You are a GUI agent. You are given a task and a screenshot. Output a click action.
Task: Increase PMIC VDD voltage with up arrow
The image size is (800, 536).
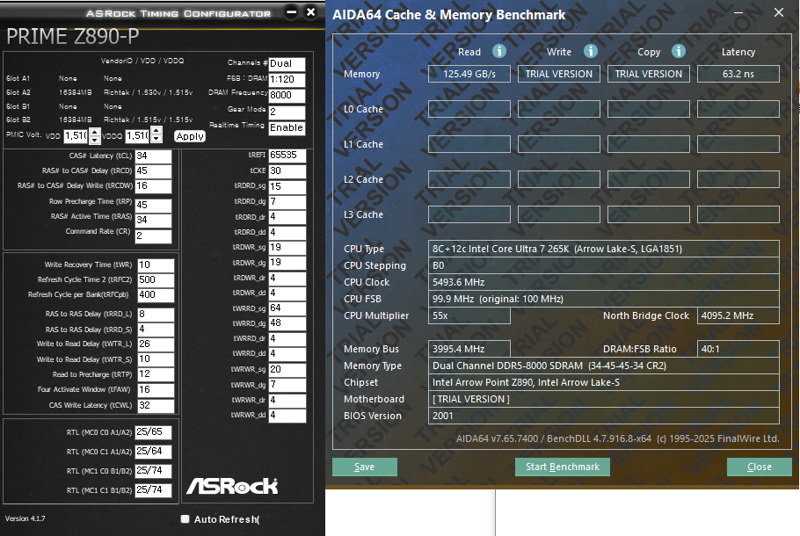coord(94,132)
